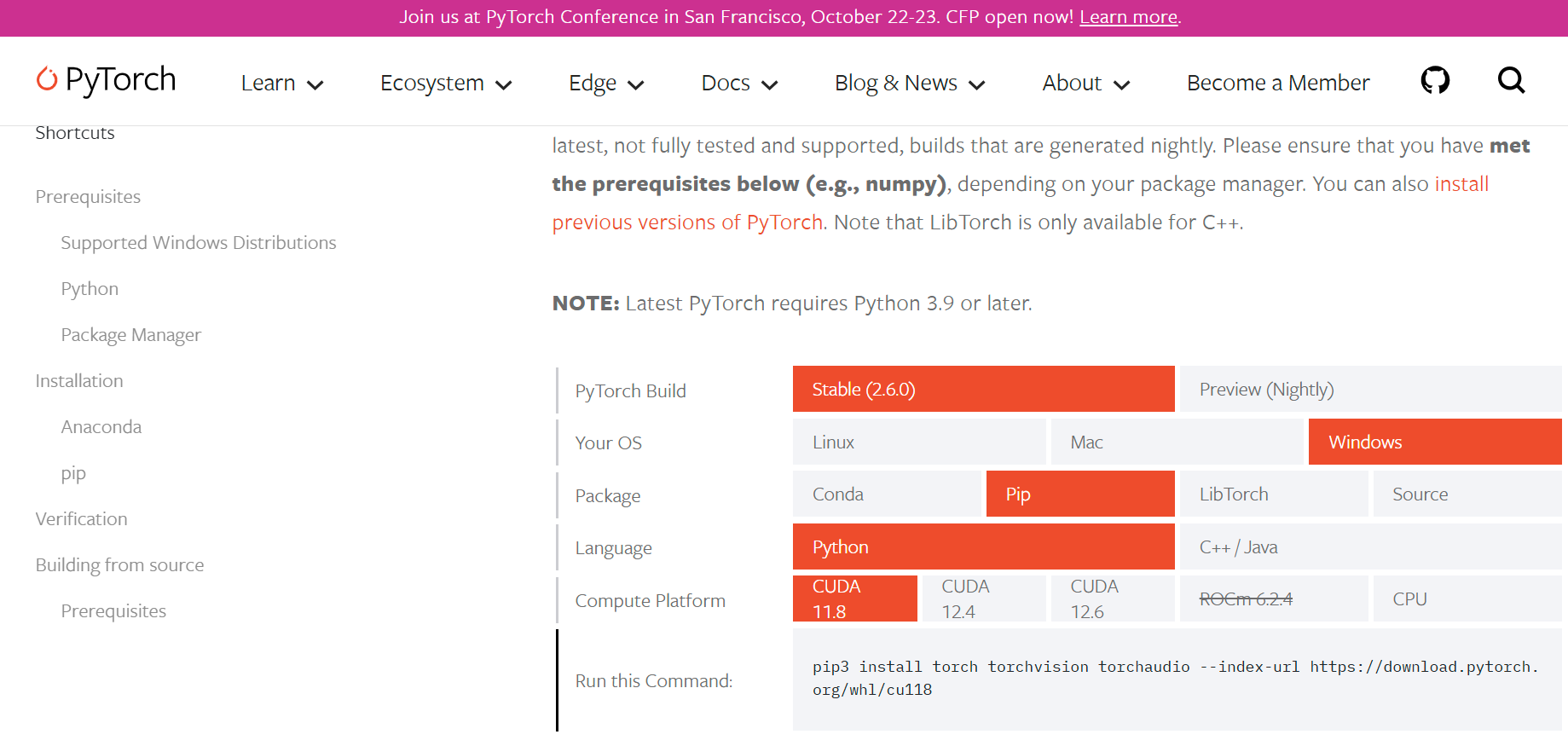1568x746 pixels.
Task: Open the Docs dropdown menu
Action: coord(739,83)
